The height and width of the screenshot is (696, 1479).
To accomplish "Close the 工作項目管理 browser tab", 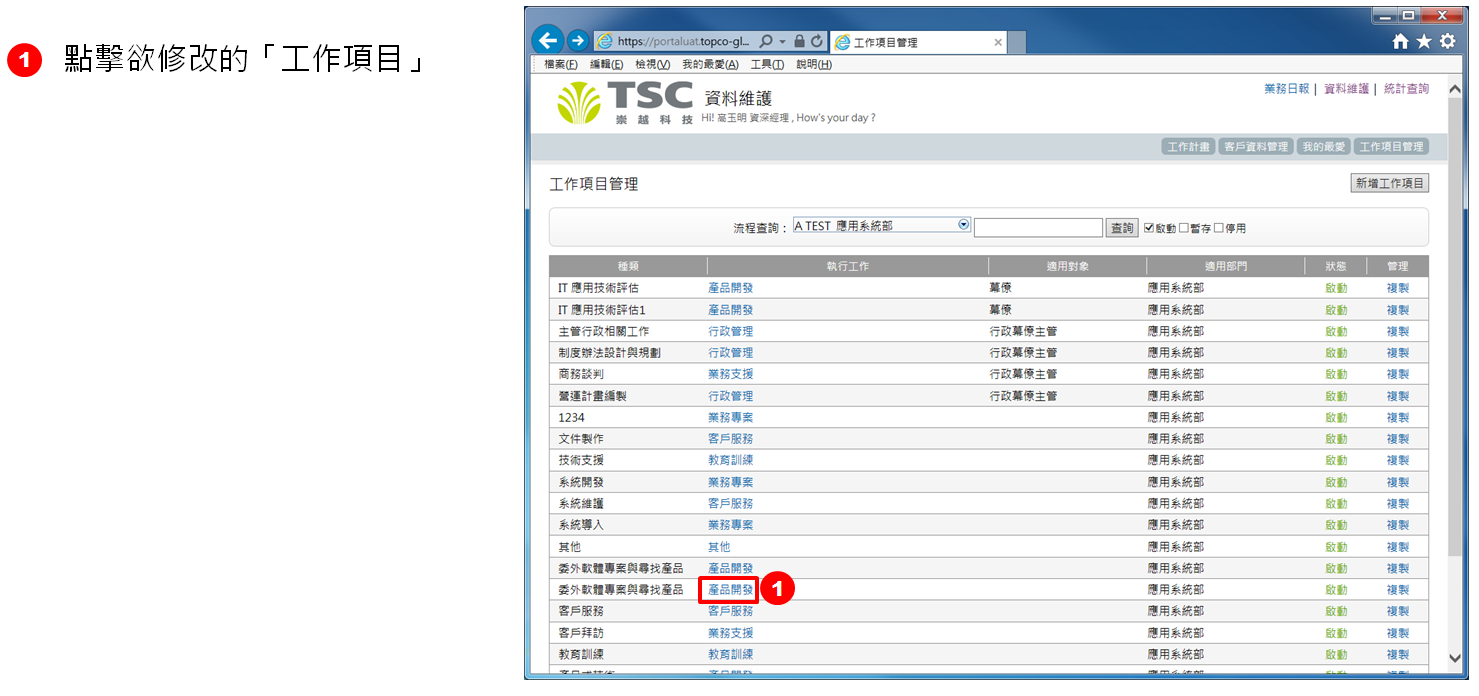I will coord(998,42).
